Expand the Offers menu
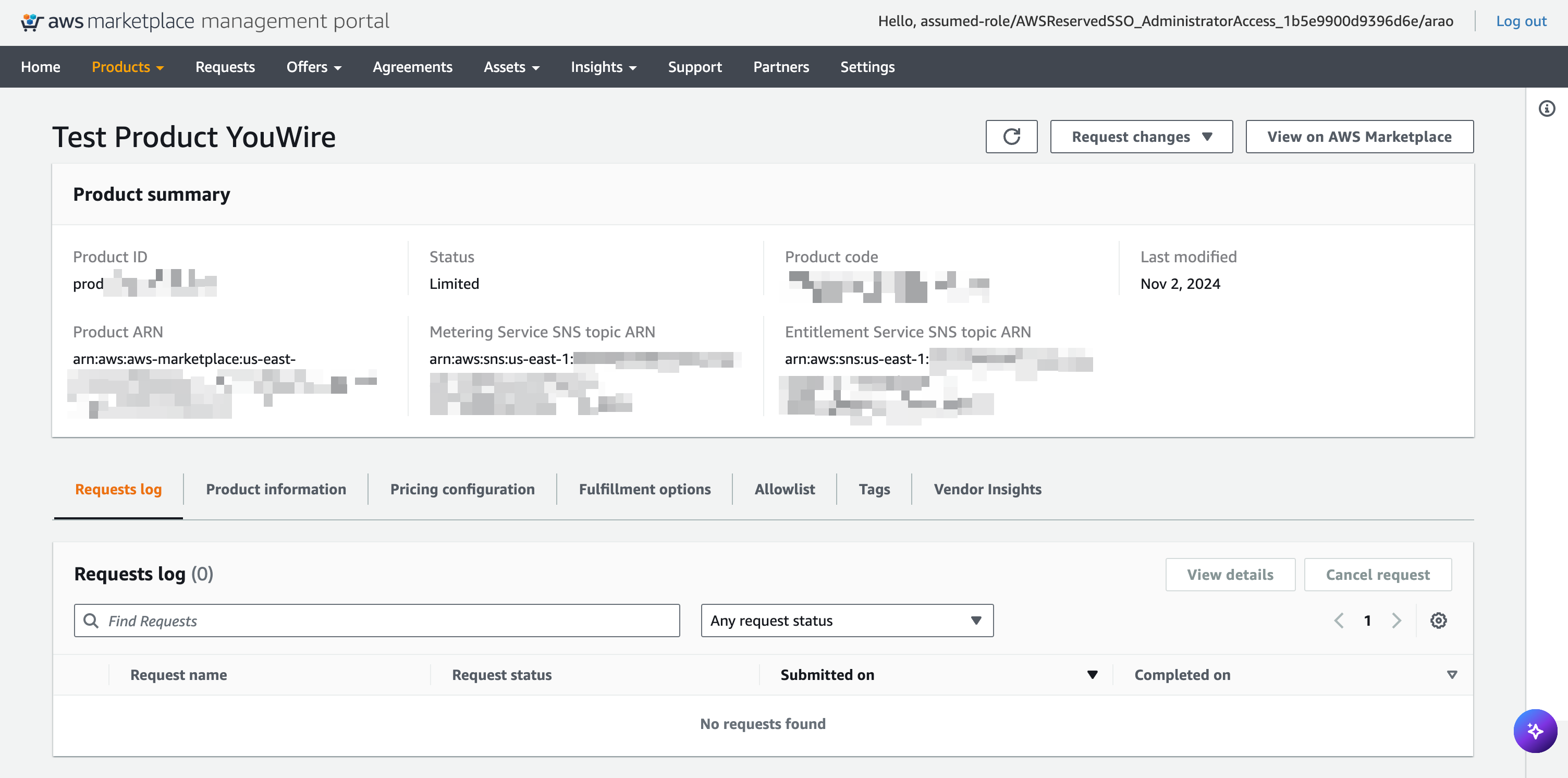The image size is (1568, 778). [314, 67]
